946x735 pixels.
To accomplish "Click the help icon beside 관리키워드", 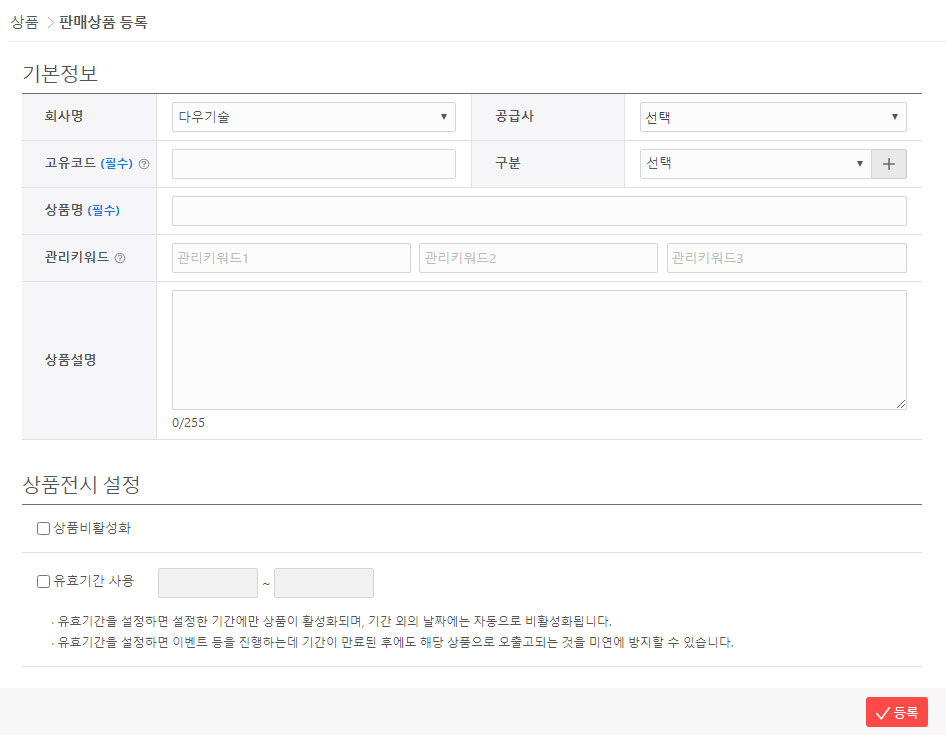I will (121, 258).
